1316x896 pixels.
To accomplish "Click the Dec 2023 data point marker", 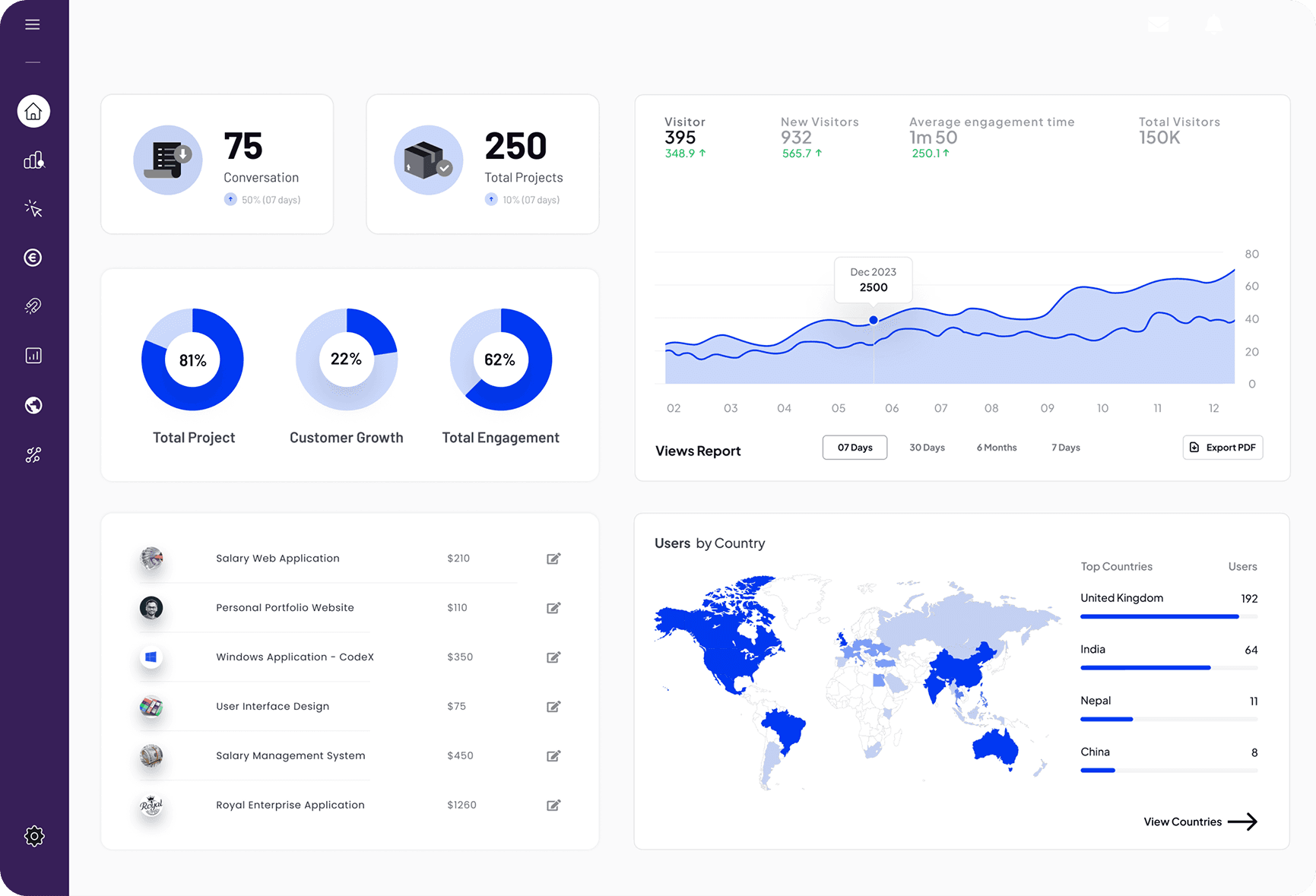I will point(874,320).
